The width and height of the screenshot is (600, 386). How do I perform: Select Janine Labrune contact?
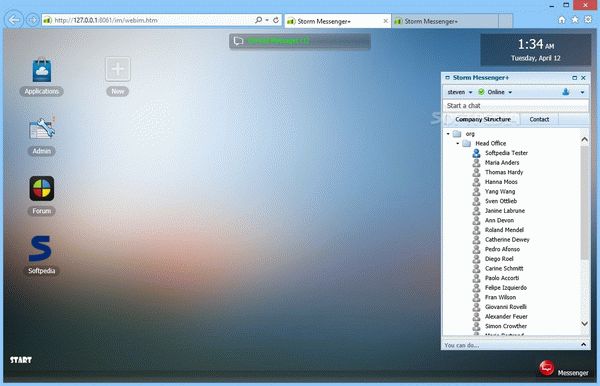point(505,211)
